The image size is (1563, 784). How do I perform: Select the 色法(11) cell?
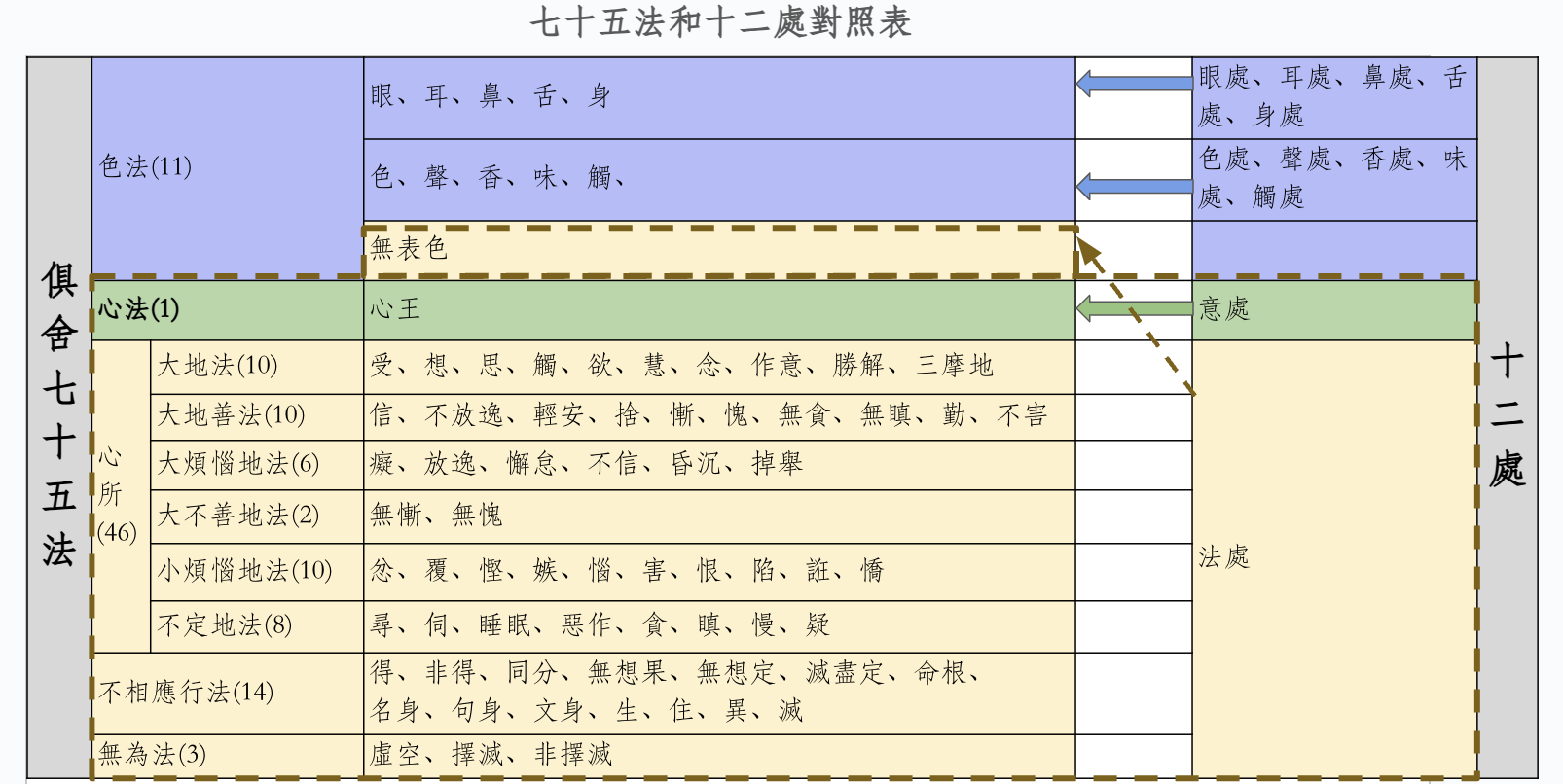coord(228,167)
